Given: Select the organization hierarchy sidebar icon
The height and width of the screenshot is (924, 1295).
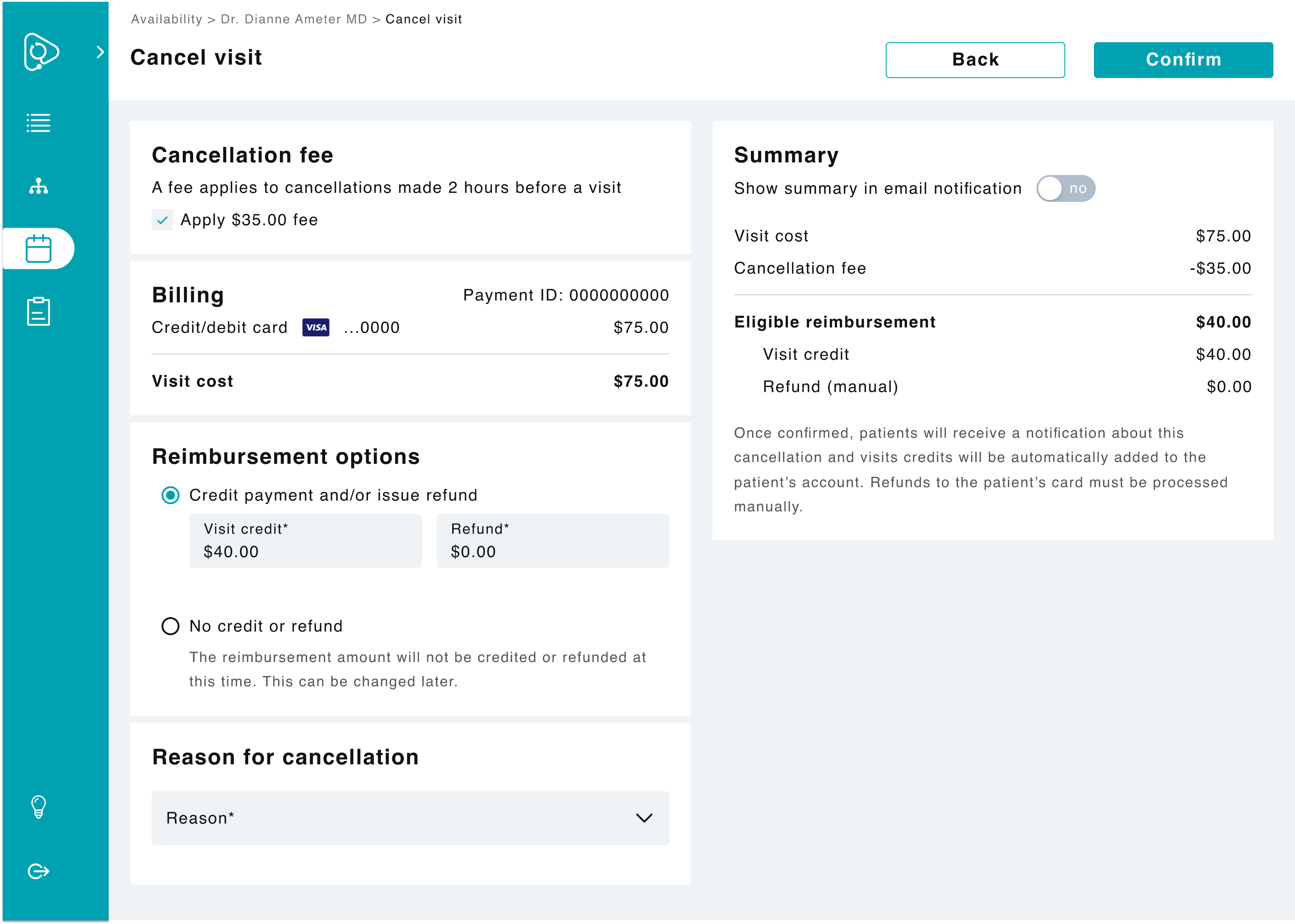Looking at the screenshot, I should tap(38, 186).
